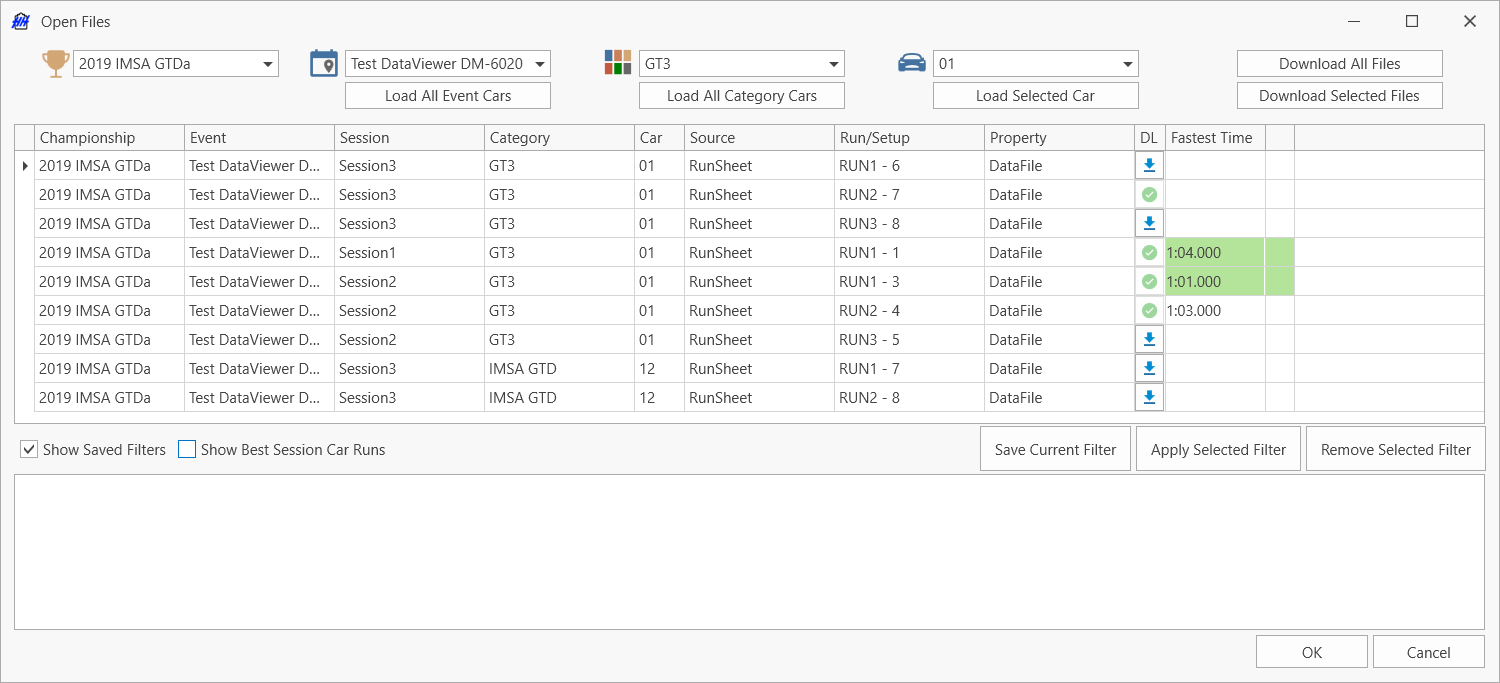Click download icon for car 12 RUN1 - 7
The image size is (1500, 683).
[1149, 369]
